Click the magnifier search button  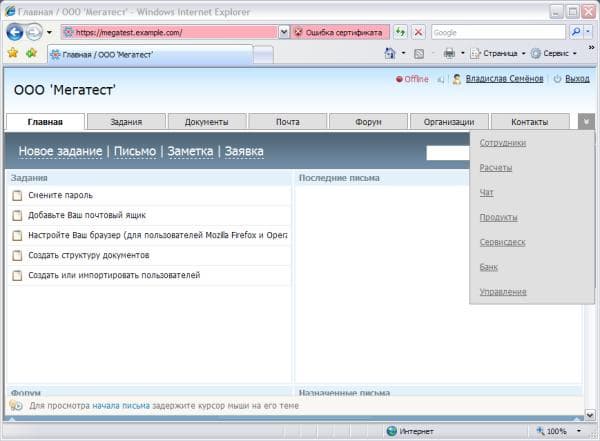(576, 32)
